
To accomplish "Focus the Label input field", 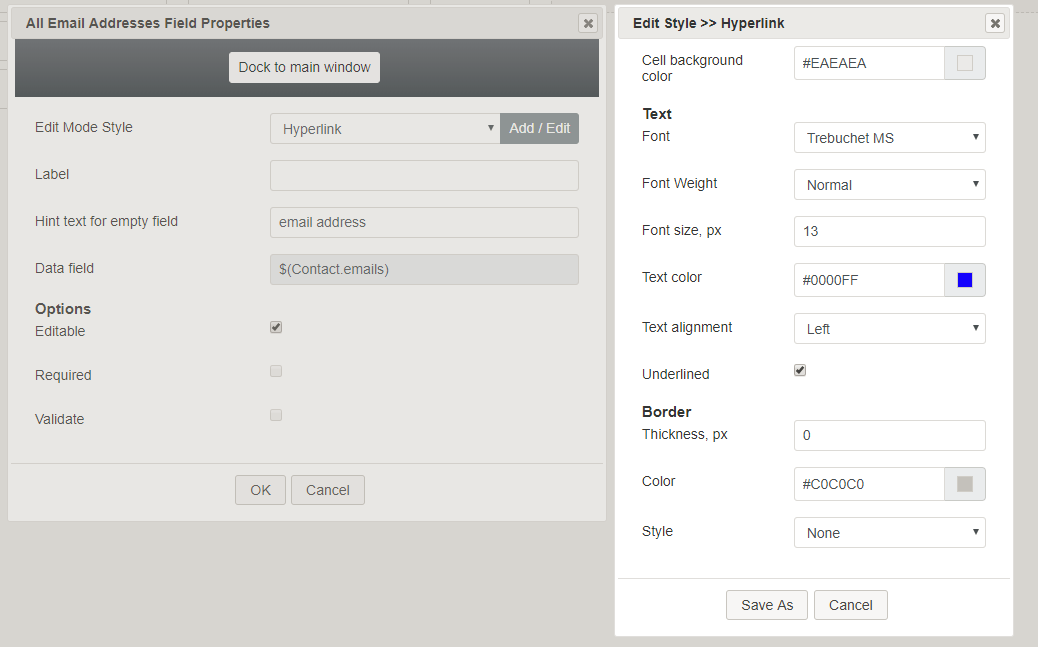I will (x=424, y=175).
